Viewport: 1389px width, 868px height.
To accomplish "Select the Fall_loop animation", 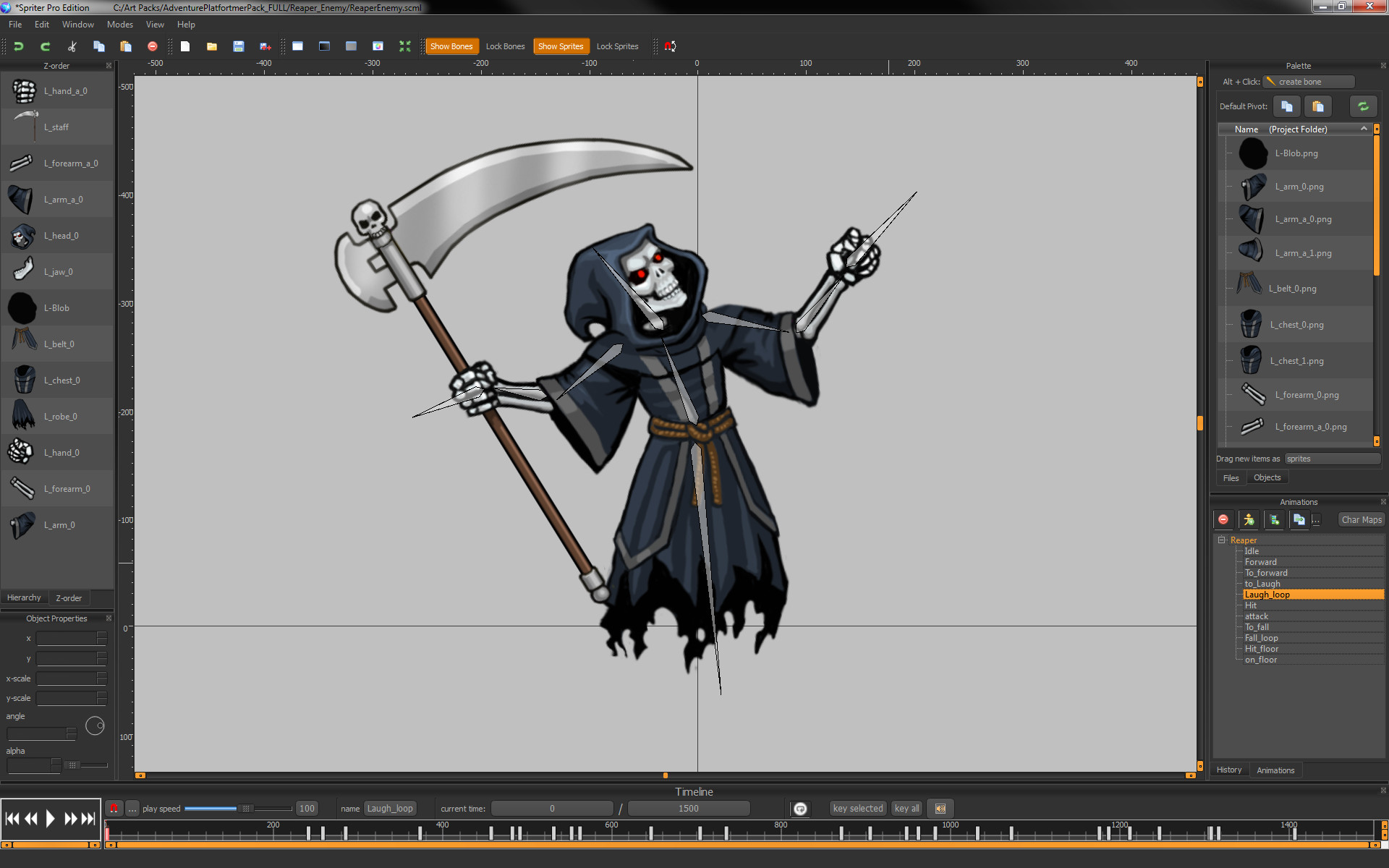I will click(x=1260, y=637).
